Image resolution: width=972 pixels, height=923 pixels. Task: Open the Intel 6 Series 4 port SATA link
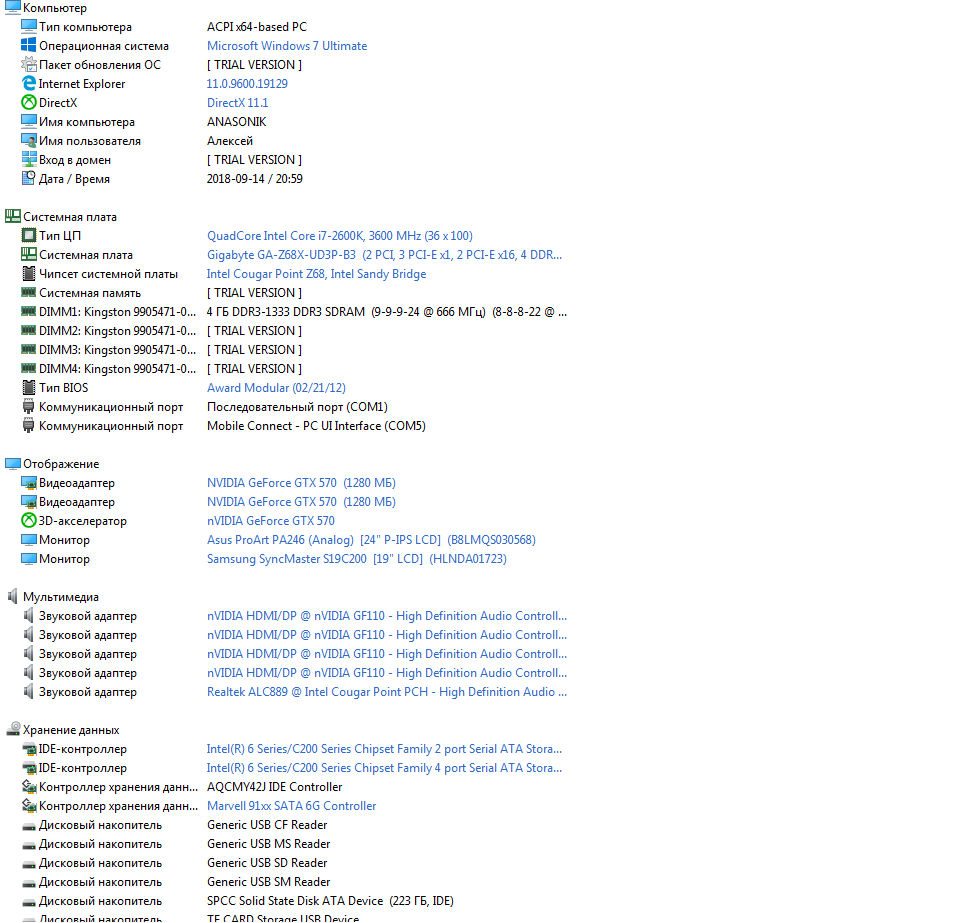[x=384, y=768]
